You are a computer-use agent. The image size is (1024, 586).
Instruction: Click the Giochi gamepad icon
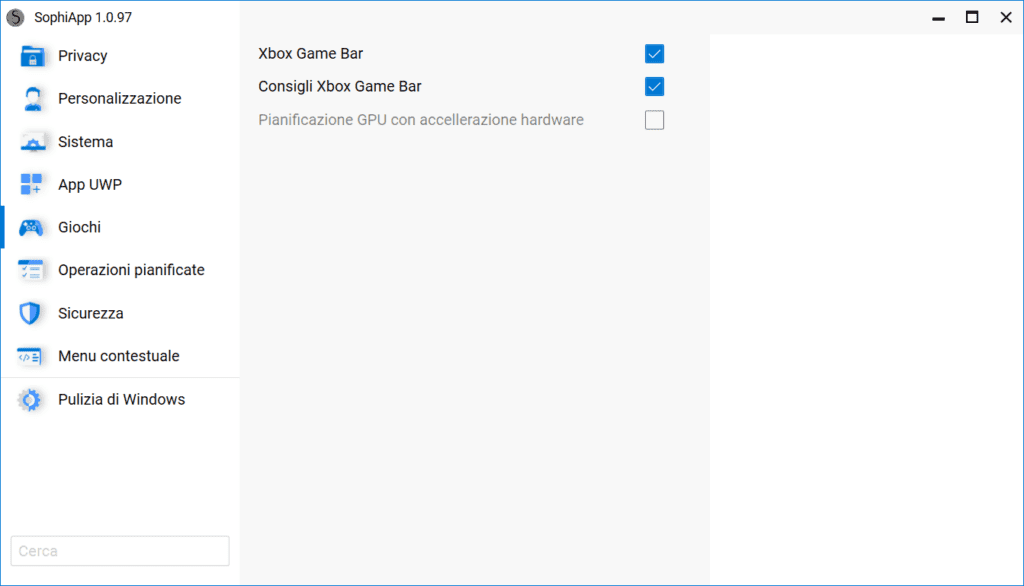pos(31,227)
